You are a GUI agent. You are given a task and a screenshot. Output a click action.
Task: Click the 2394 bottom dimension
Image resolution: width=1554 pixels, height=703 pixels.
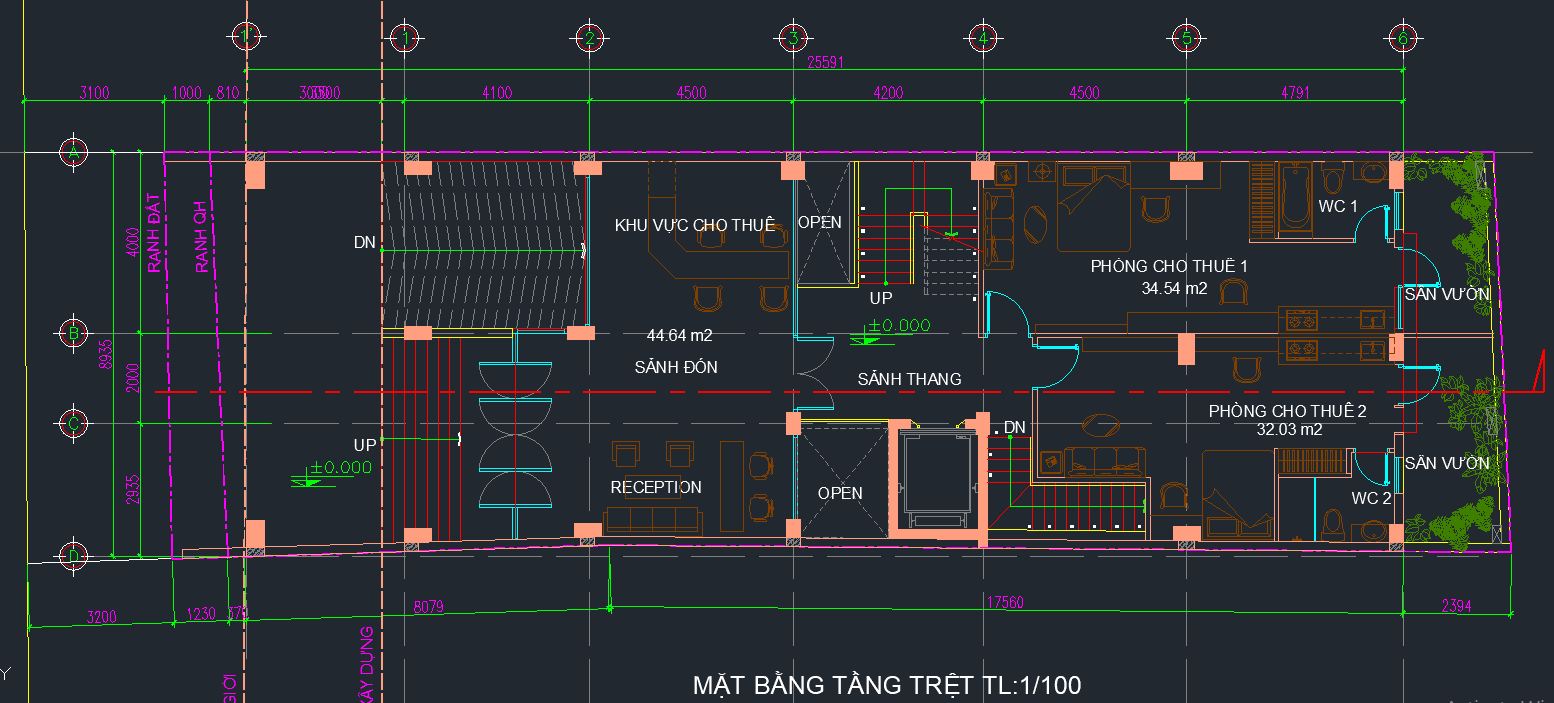1457,604
